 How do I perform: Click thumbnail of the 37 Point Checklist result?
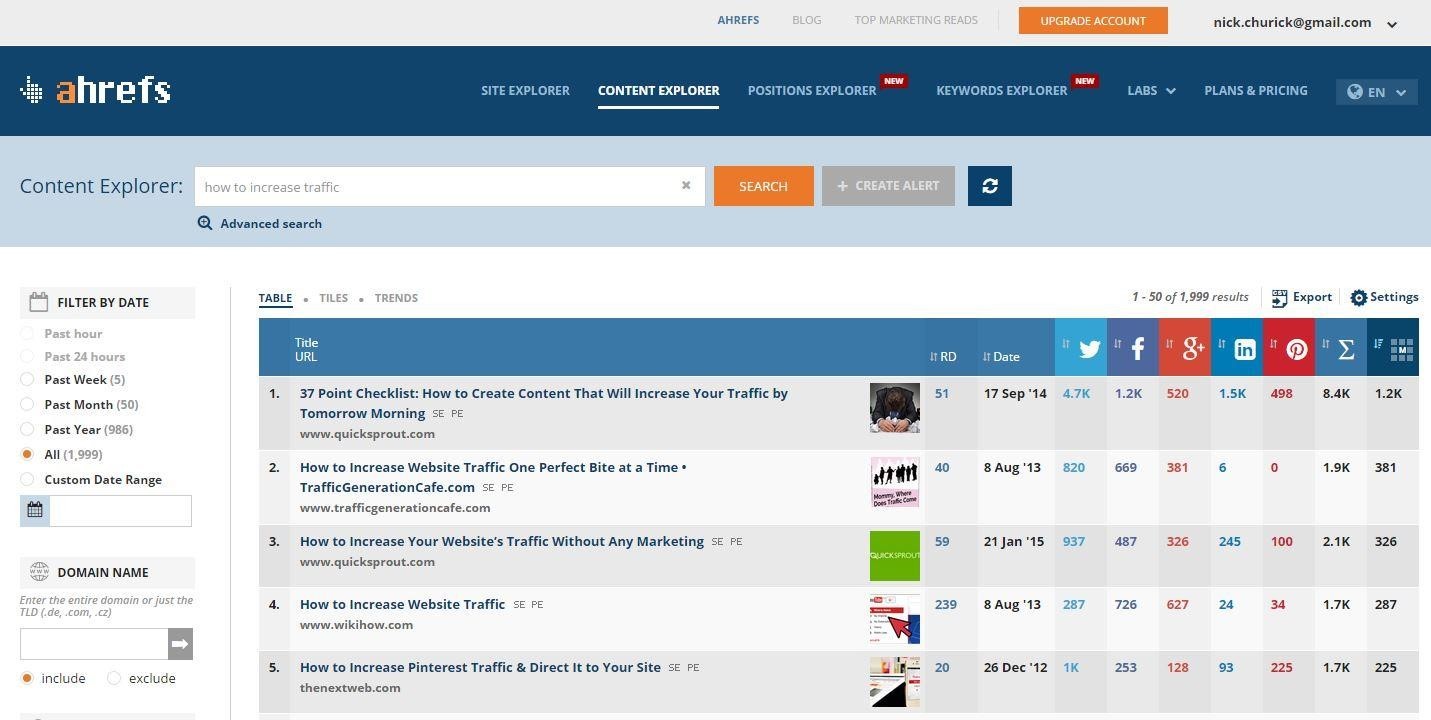894,408
